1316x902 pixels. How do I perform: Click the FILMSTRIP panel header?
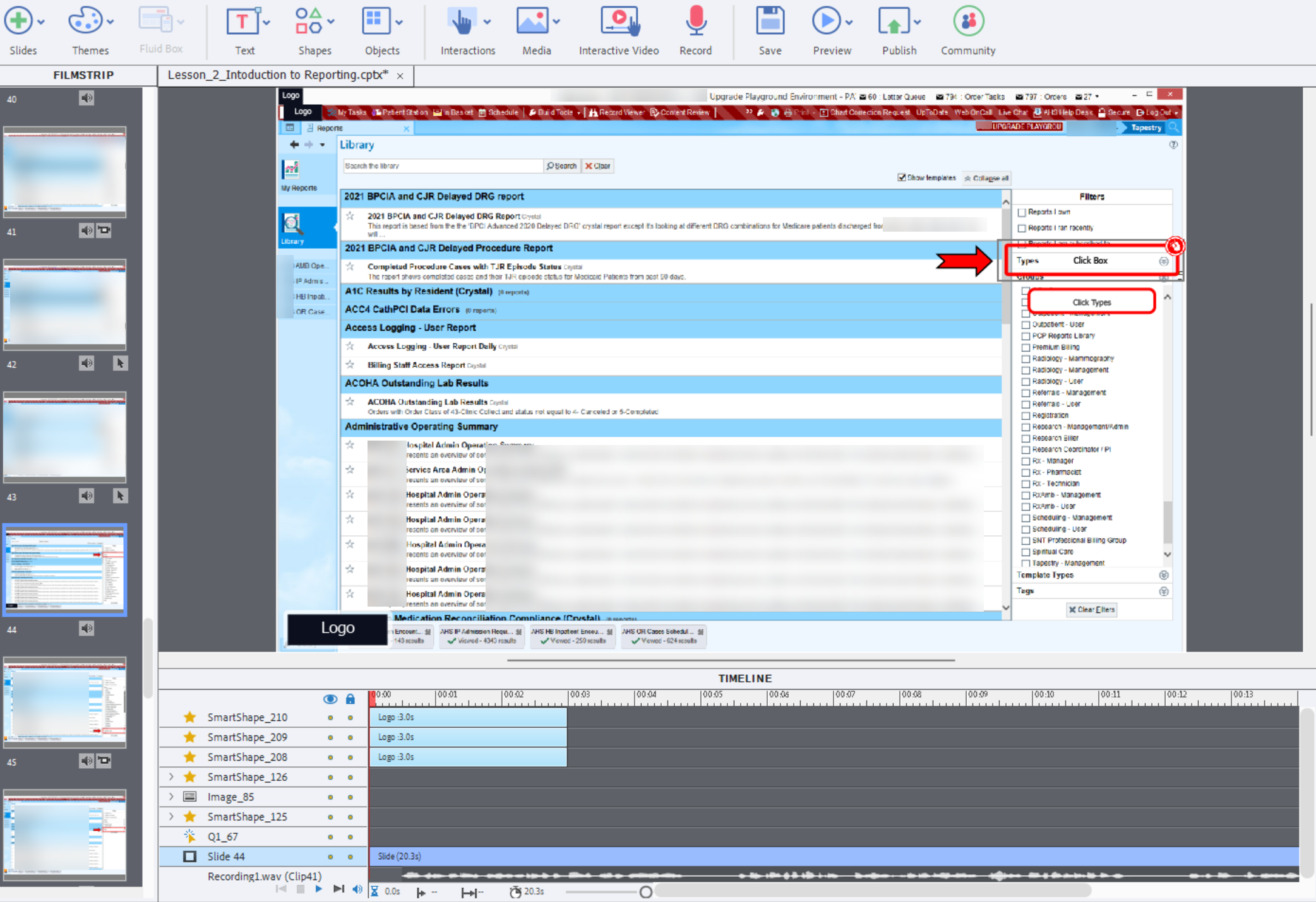pyautogui.click(x=83, y=75)
